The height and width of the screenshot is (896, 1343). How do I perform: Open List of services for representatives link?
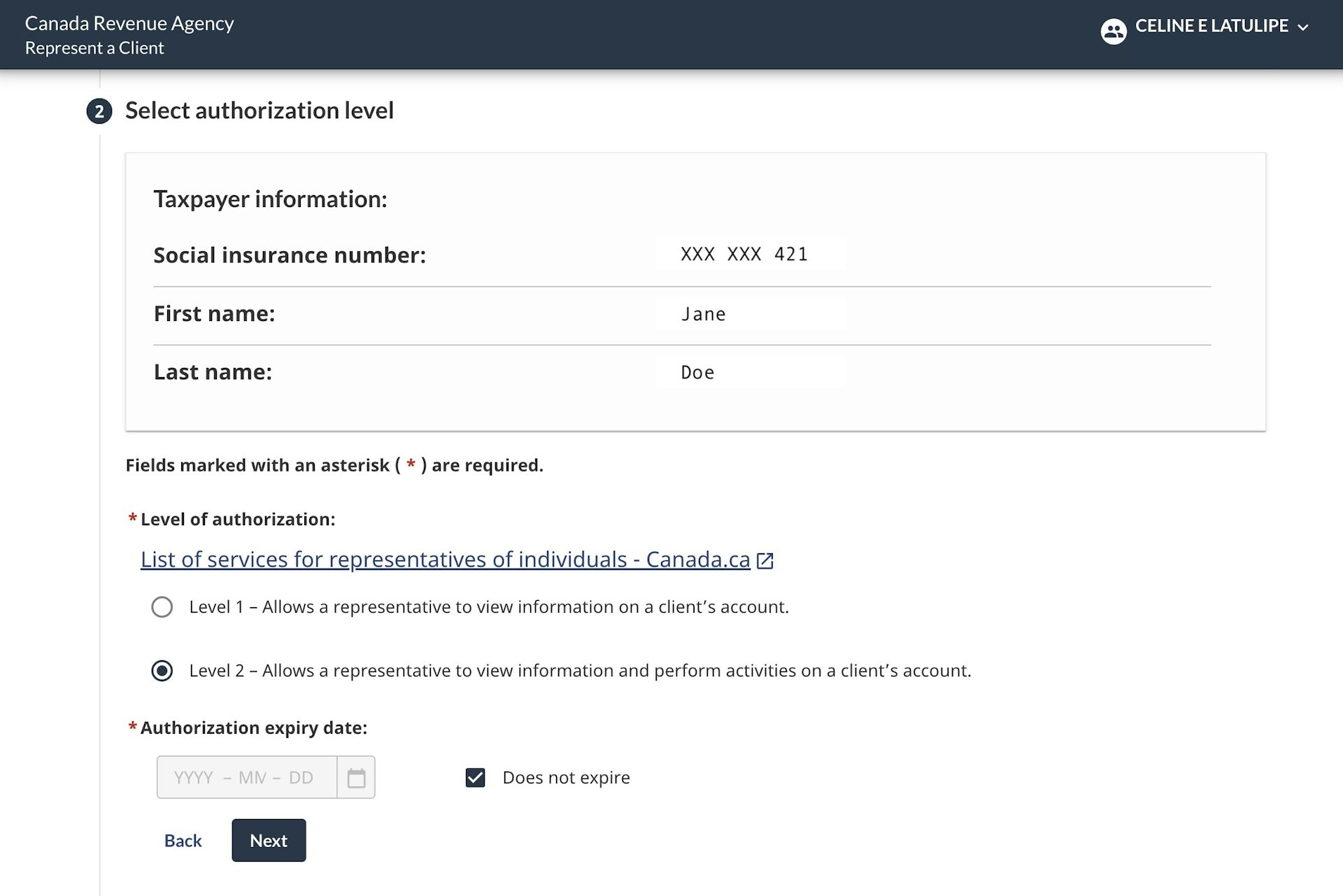[x=445, y=560]
